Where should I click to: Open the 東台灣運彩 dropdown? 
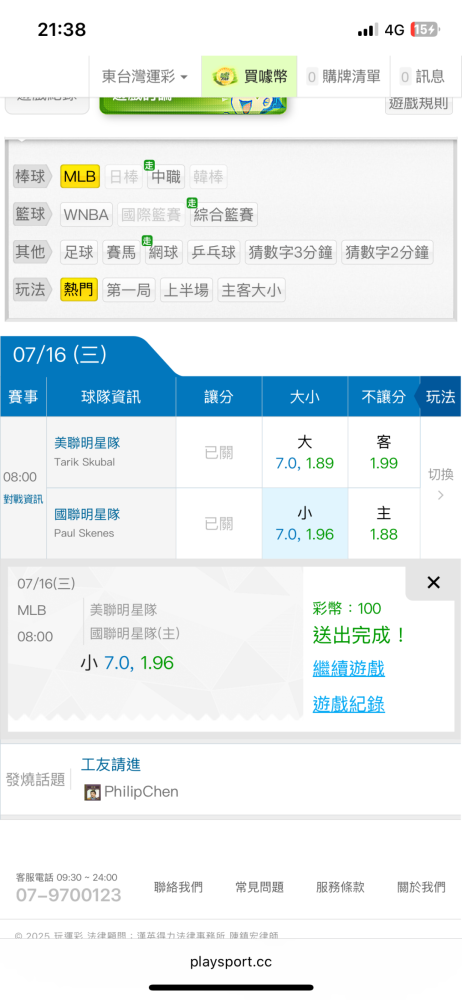coord(145,77)
